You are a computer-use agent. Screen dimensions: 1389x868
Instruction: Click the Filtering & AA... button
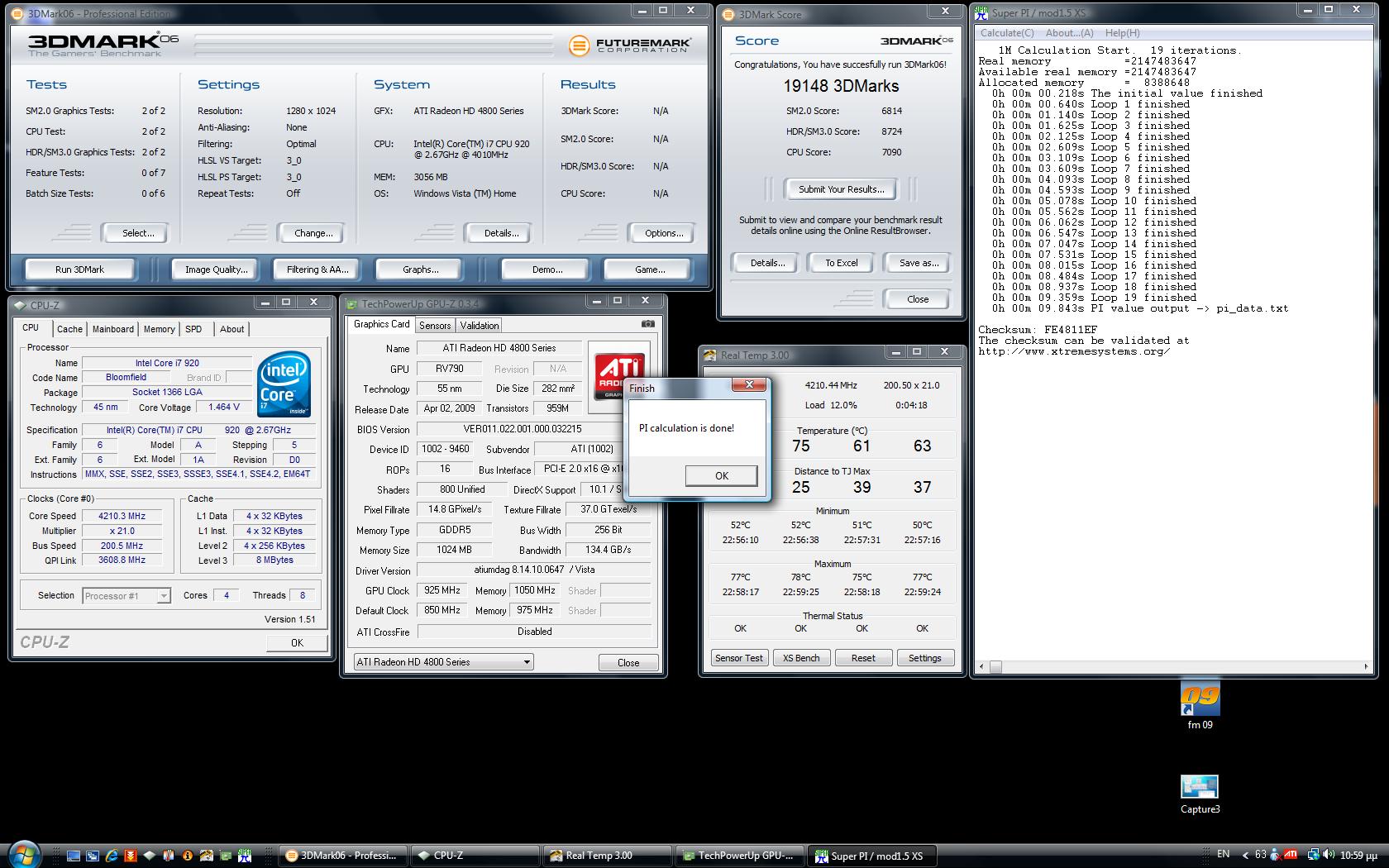pyautogui.click(x=317, y=269)
